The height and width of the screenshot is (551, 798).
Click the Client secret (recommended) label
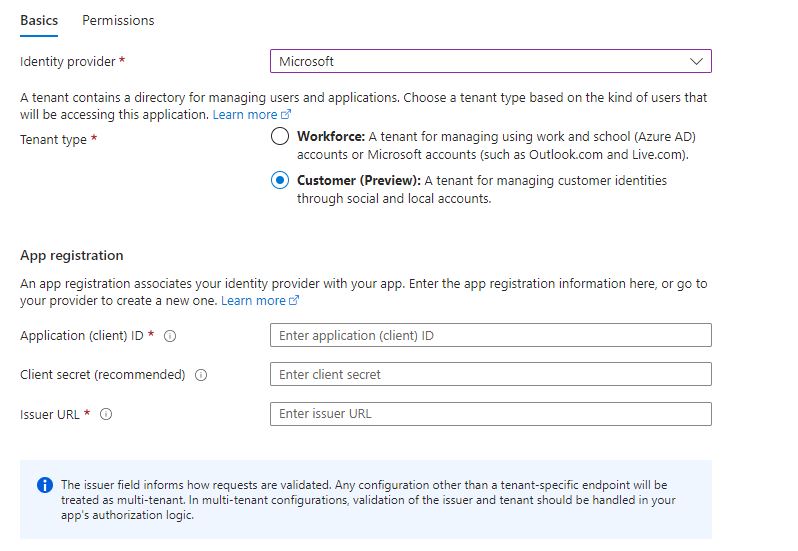pos(103,375)
